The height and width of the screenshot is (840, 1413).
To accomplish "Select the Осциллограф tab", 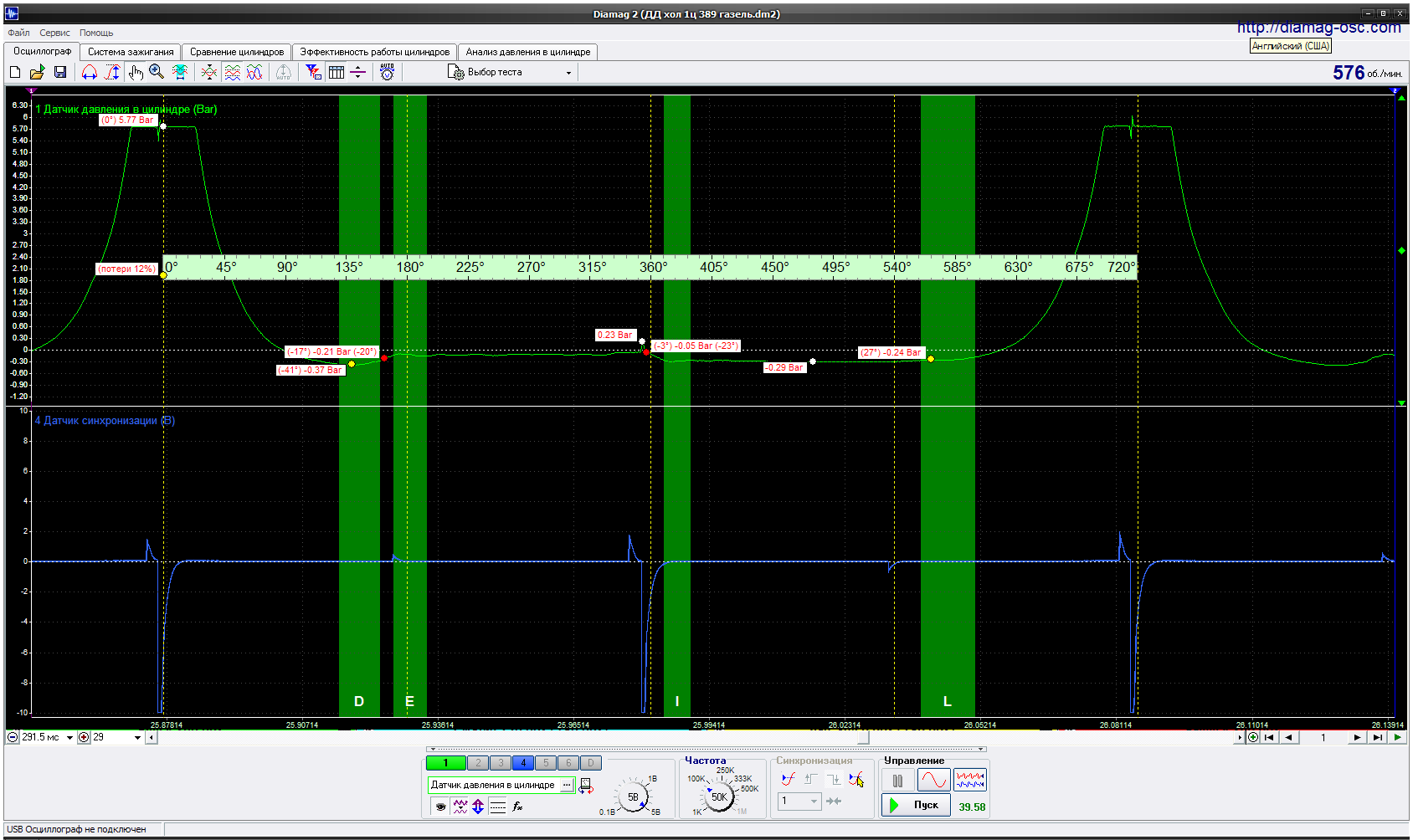I will [42, 51].
